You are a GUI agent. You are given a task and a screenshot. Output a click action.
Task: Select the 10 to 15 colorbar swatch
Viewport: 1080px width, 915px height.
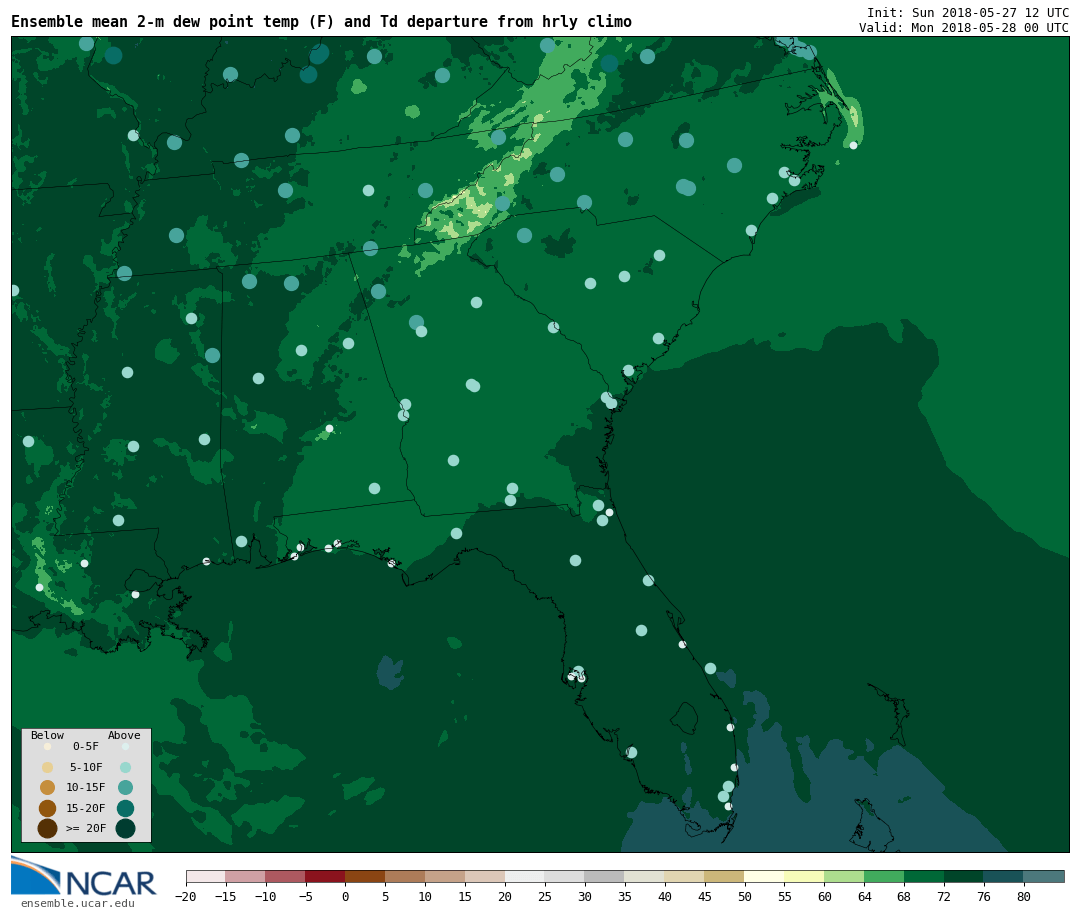(x=446, y=876)
